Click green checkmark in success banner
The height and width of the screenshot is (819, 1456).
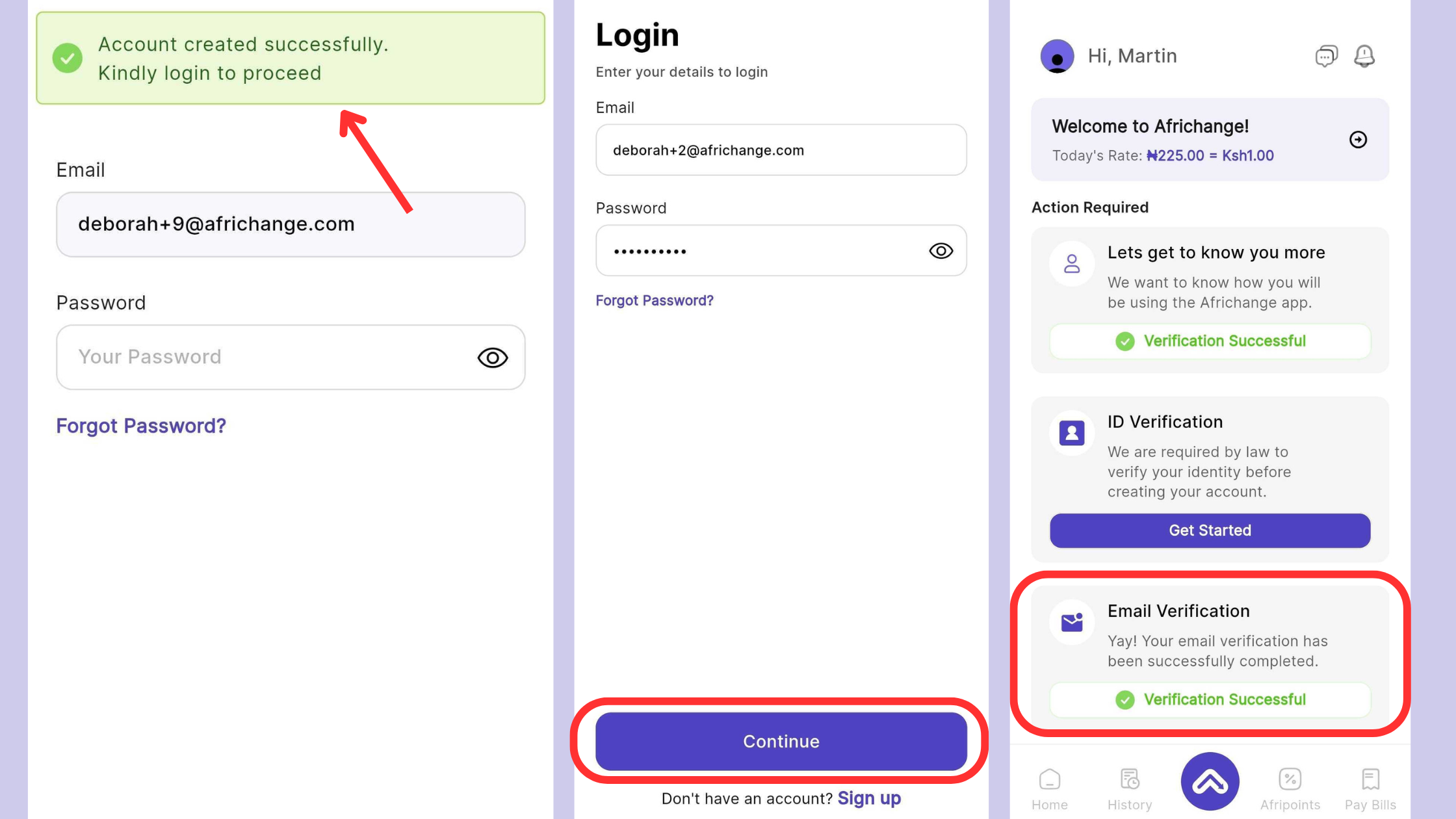click(68, 58)
